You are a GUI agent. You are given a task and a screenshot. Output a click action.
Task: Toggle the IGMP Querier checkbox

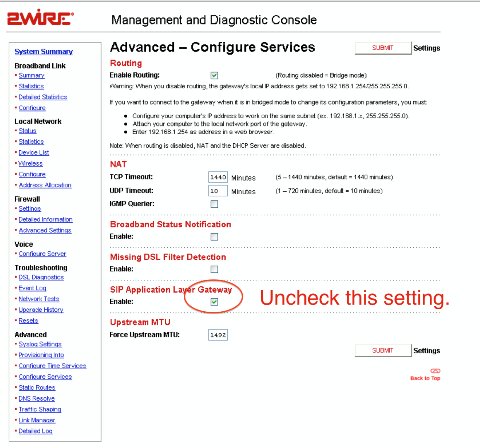tap(214, 204)
